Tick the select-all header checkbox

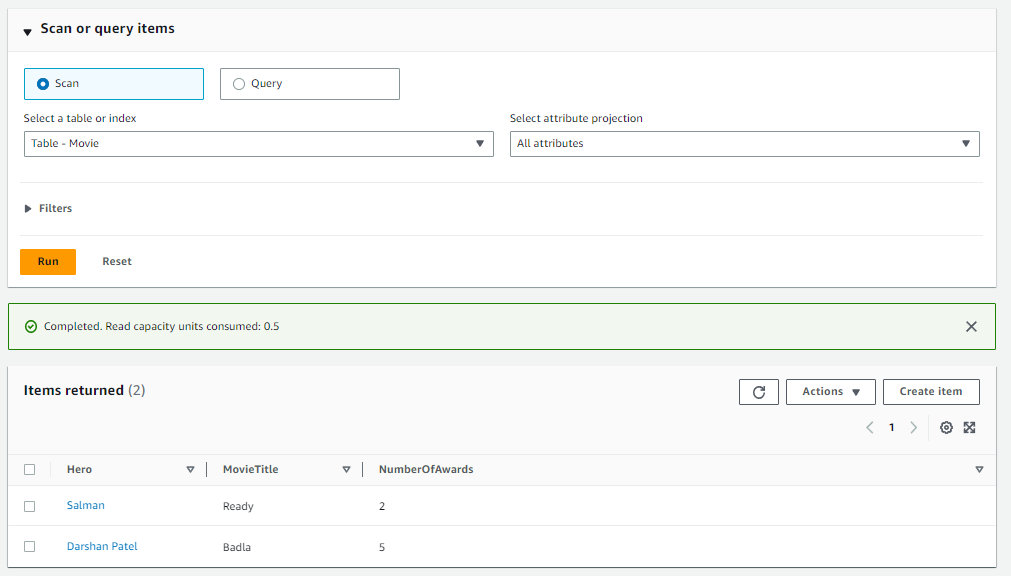pyautogui.click(x=30, y=470)
